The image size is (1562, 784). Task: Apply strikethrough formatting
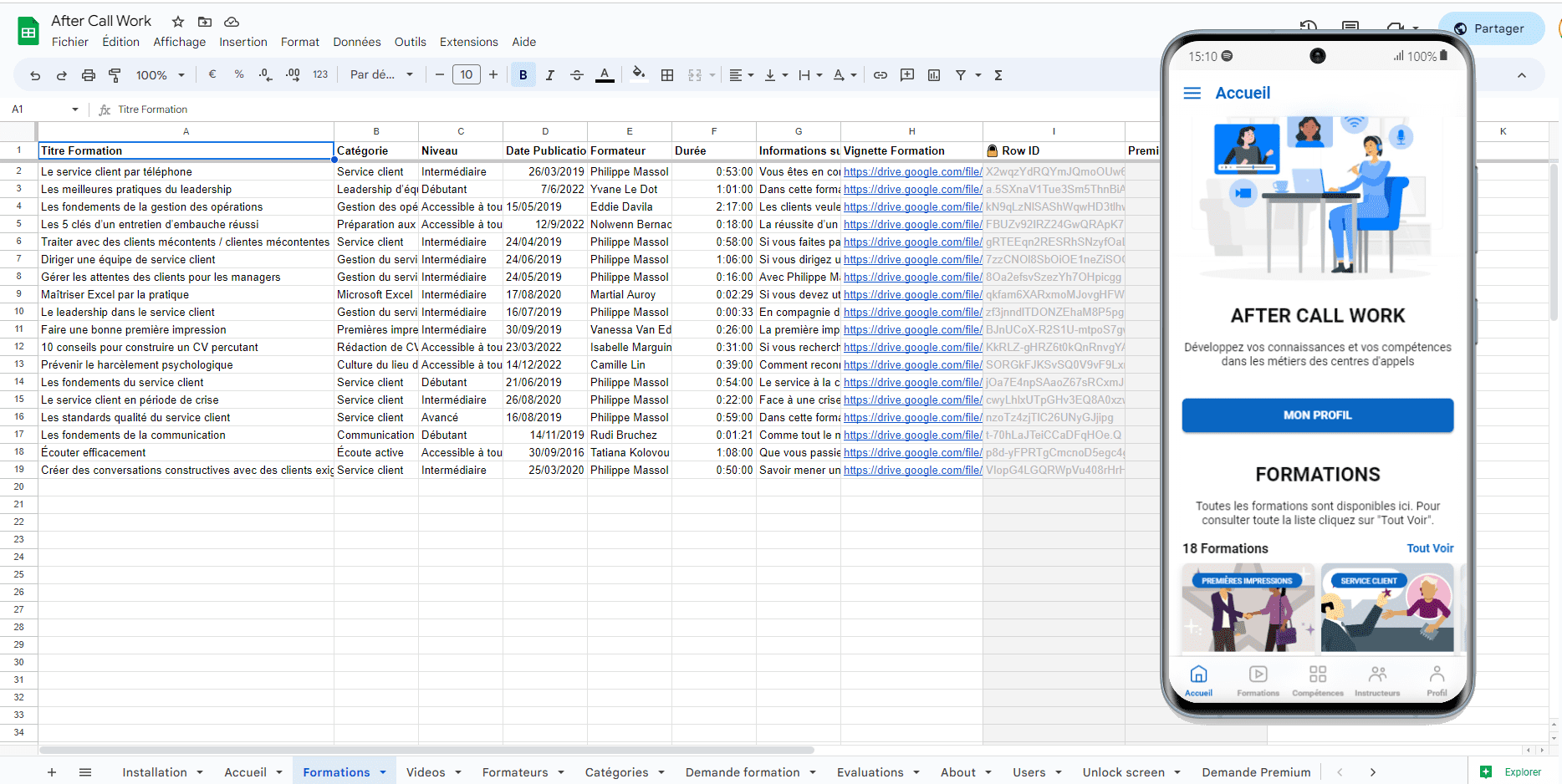(x=577, y=74)
